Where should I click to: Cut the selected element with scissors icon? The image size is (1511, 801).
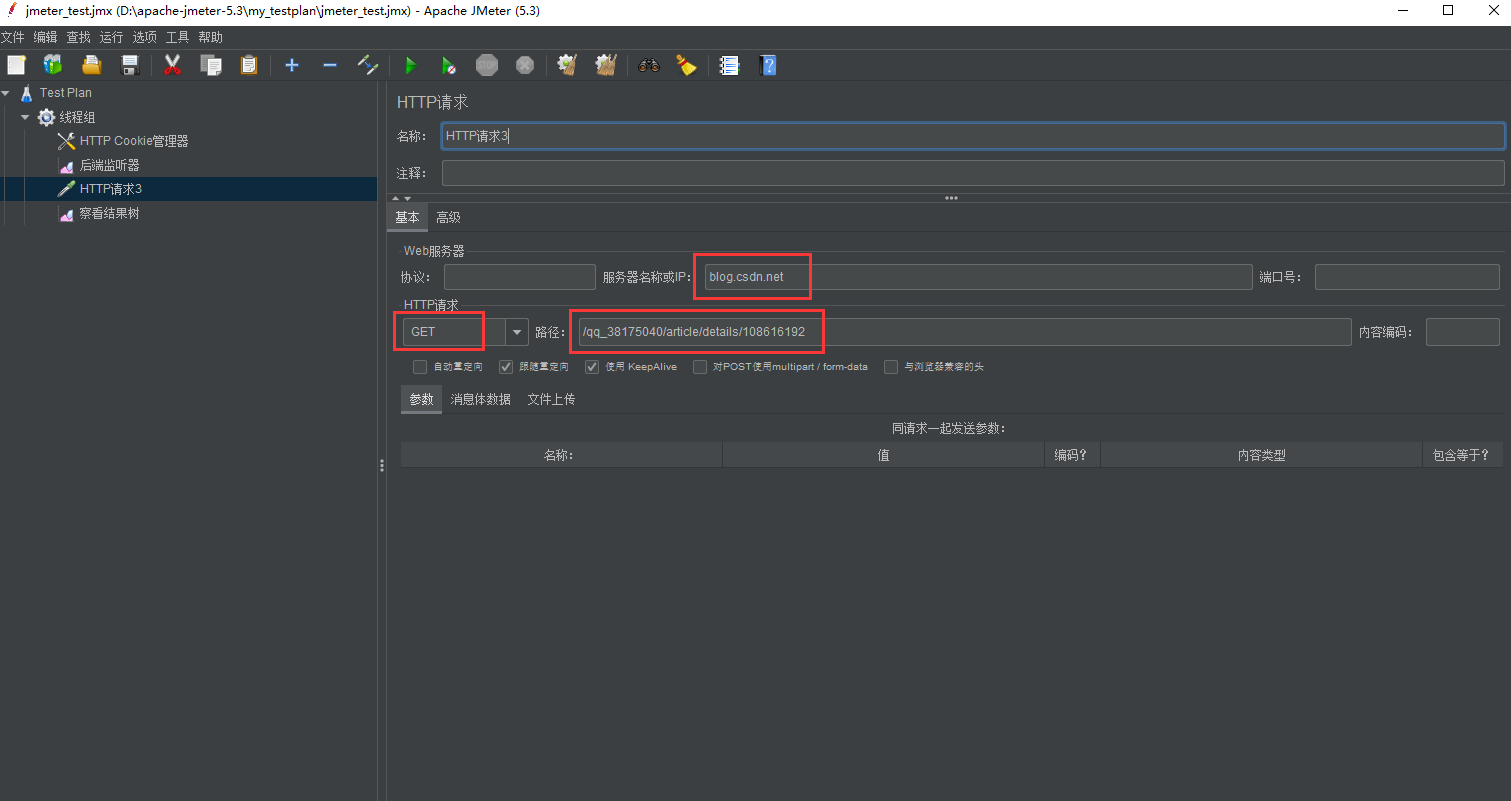pos(172,65)
